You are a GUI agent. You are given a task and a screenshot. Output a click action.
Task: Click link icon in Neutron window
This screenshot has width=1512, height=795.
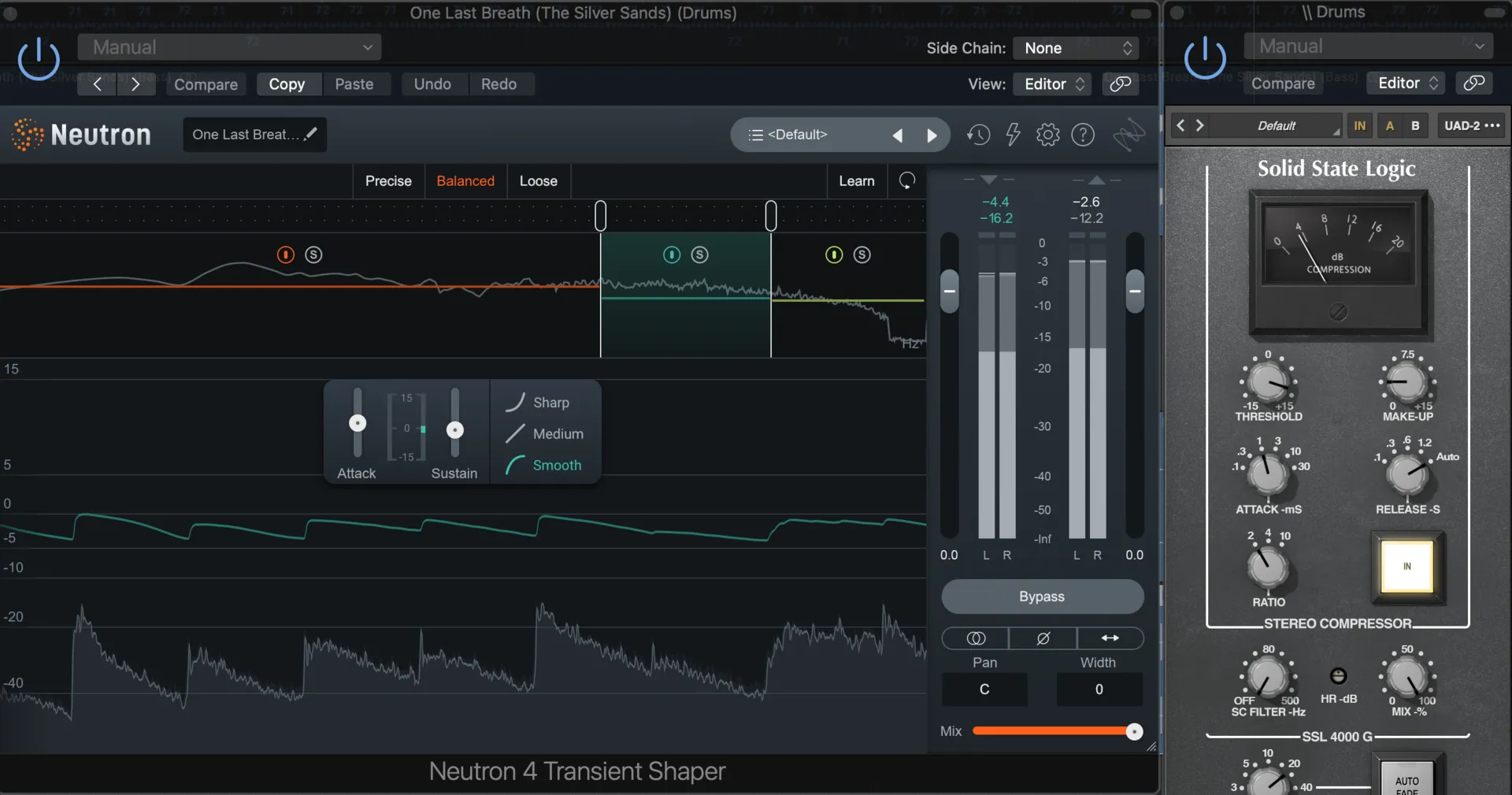(1121, 84)
